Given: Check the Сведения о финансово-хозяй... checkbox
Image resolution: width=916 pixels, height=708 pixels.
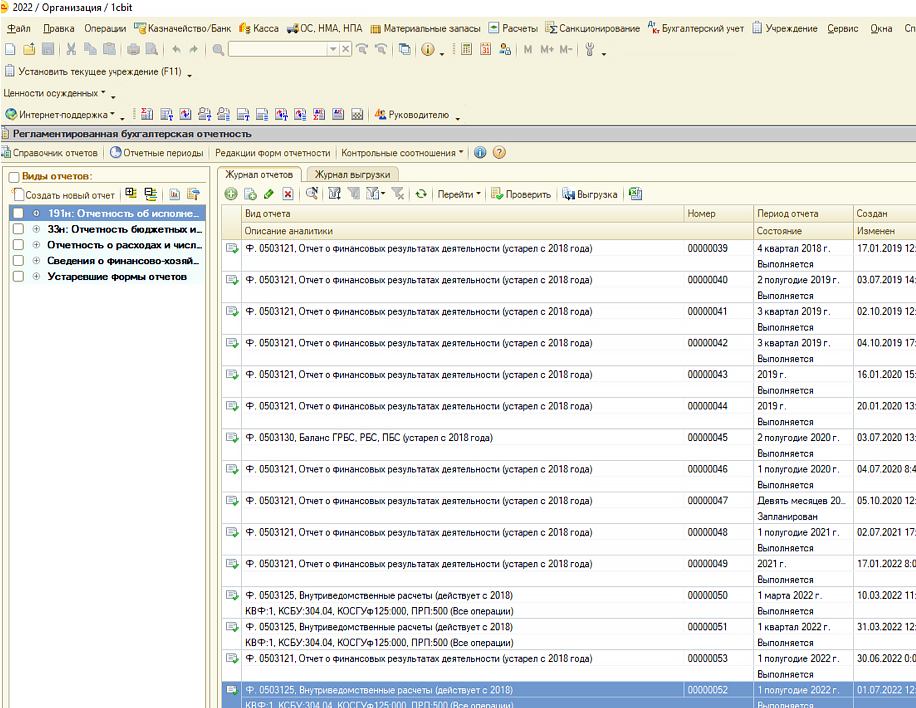Looking at the screenshot, I should [18, 261].
